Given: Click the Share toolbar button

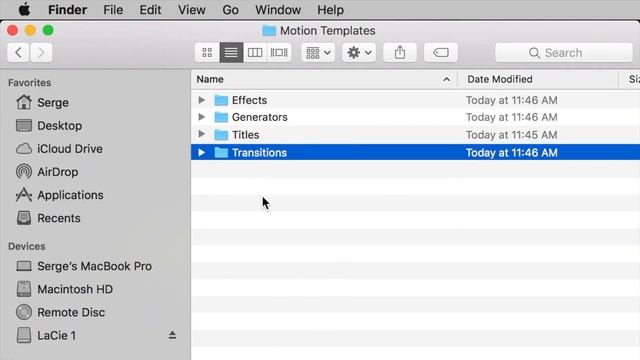Looking at the screenshot, I should (x=400, y=53).
